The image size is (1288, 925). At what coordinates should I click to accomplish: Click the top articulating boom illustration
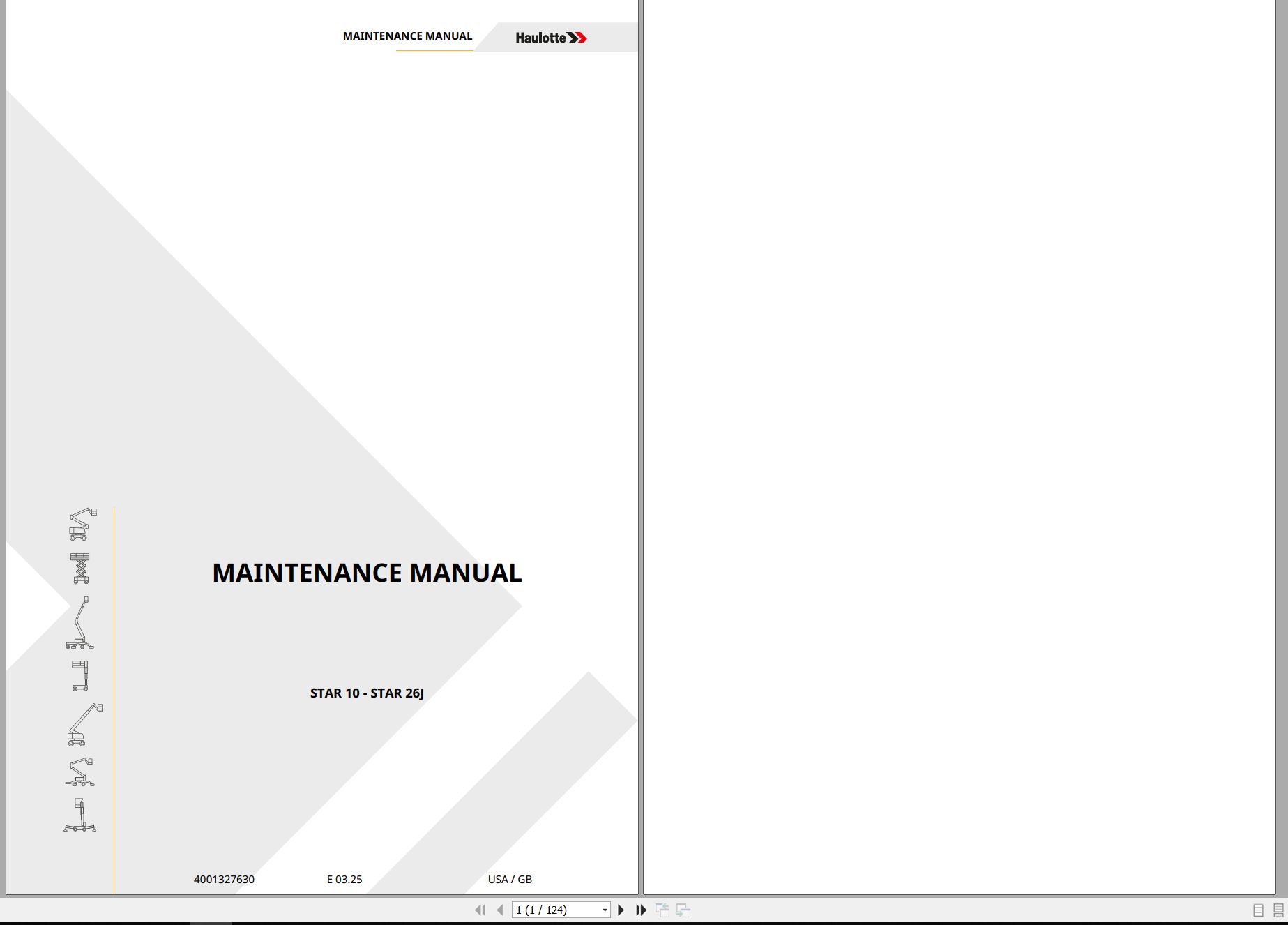click(x=82, y=524)
